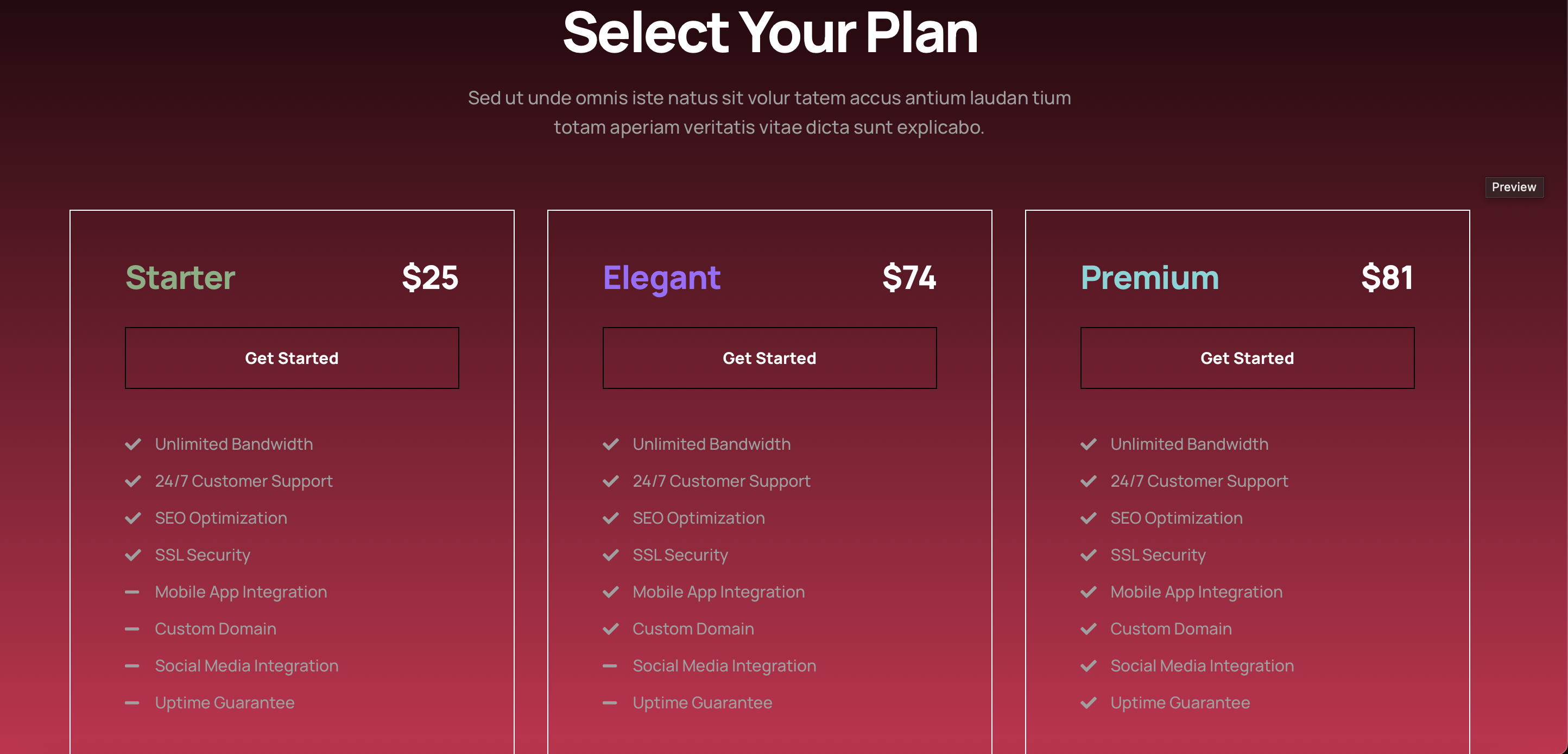This screenshot has height=754, width=1568.
Task: Click the check beside Elegant's 24/7 Customer Support
Action: [611, 481]
